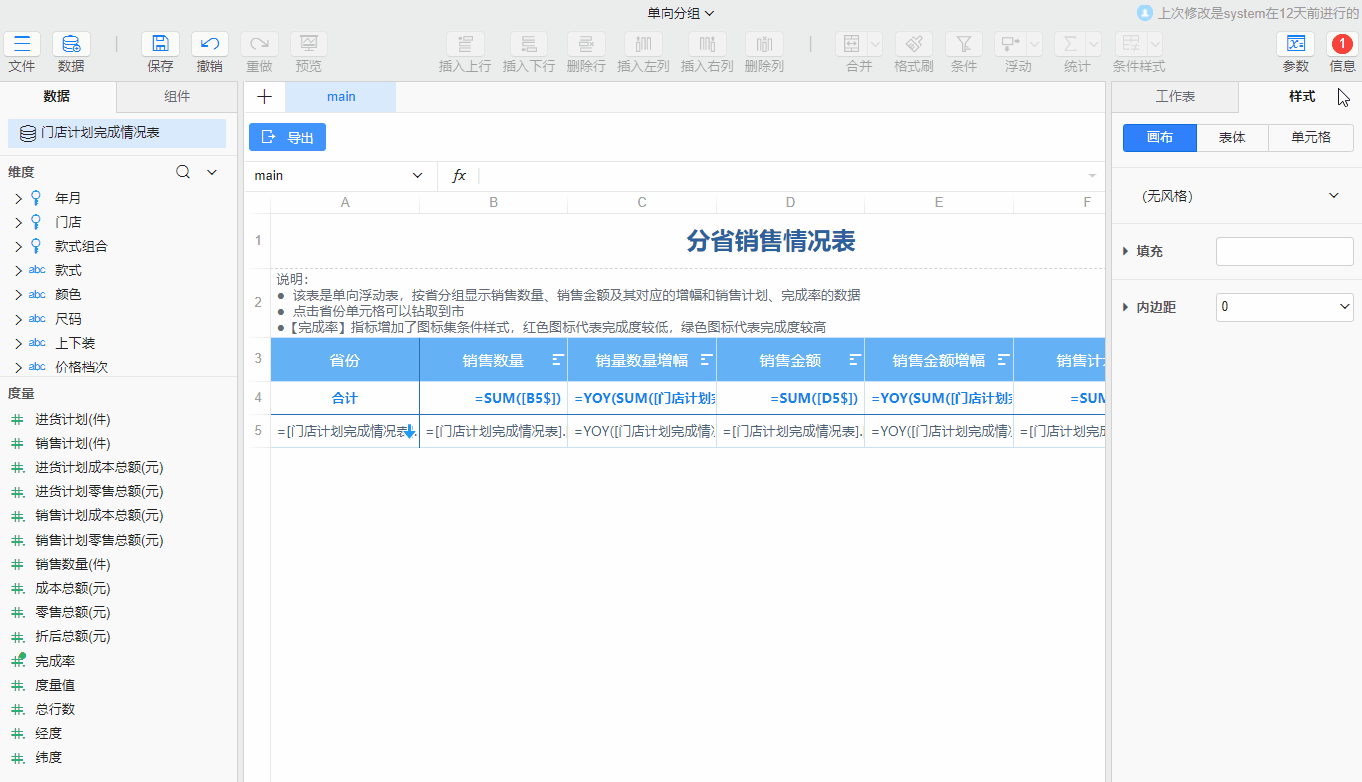Open the 单向分组 dropdown at top

tap(681, 13)
